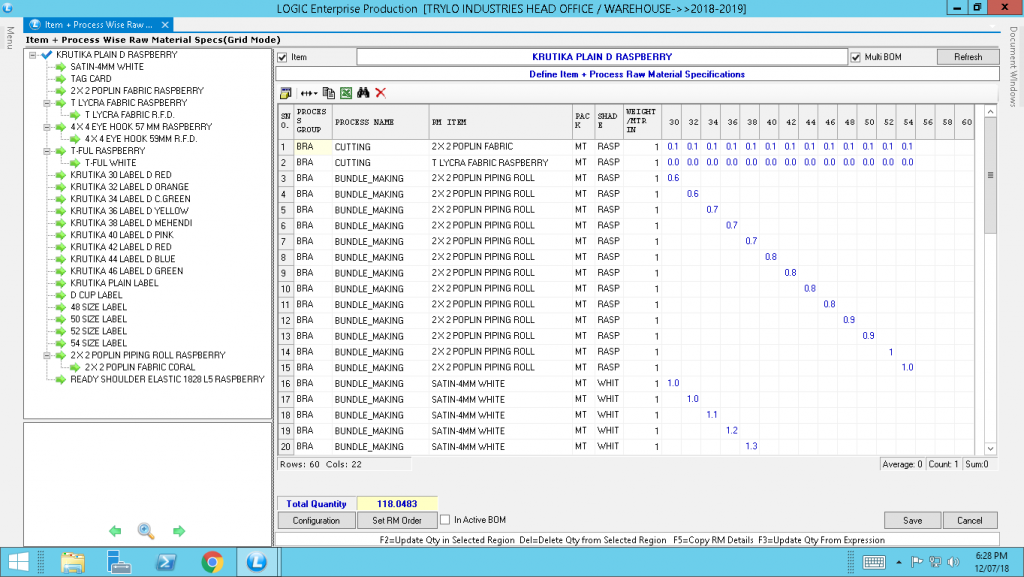
Task: Open the Find tool using binoculars icon
Action: point(364,91)
